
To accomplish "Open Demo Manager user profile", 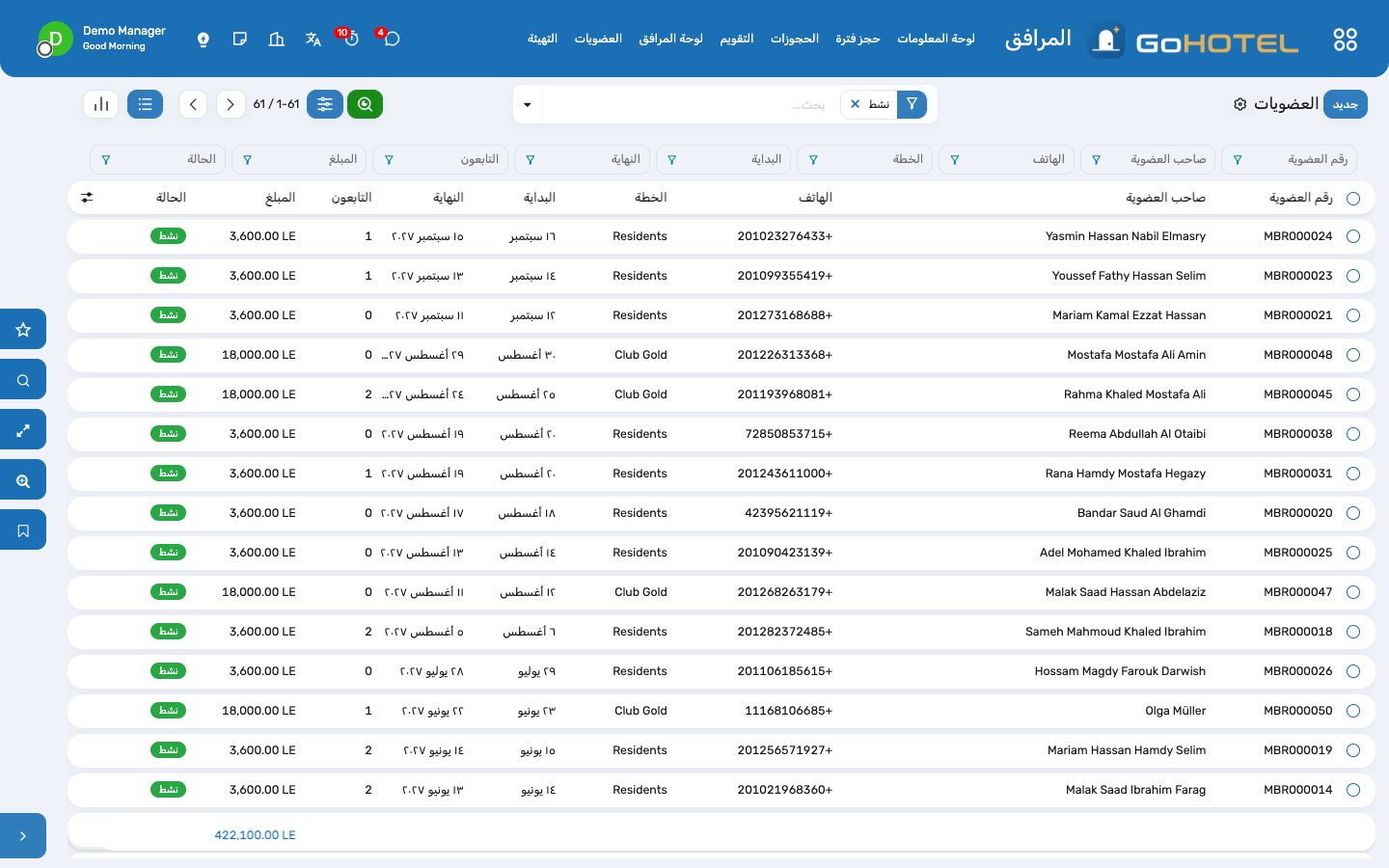I will pyautogui.click(x=102, y=39).
